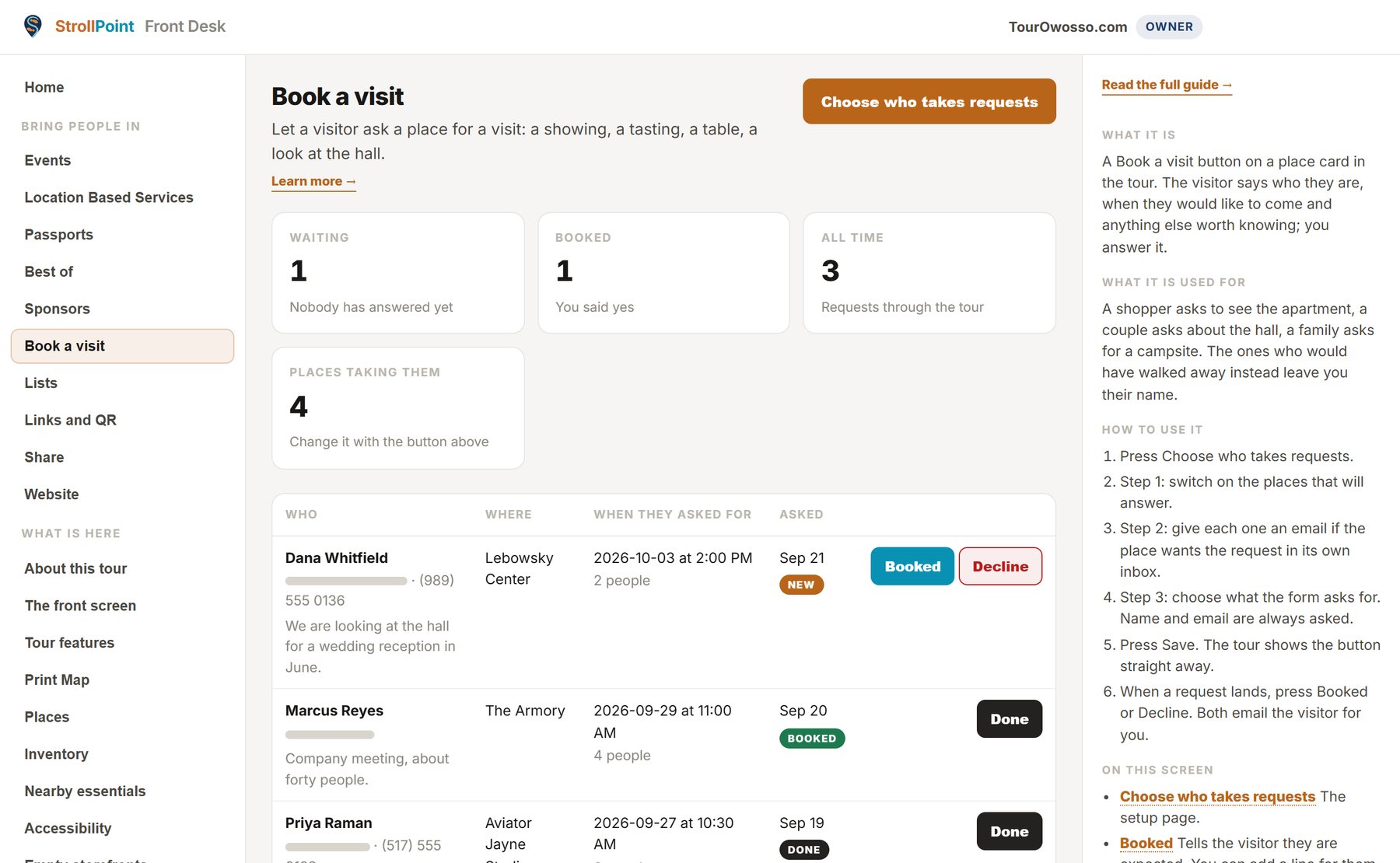Go to Links and QR
Screen dimensions: 1400x863
pyautogui.click(x=70, y=420)
